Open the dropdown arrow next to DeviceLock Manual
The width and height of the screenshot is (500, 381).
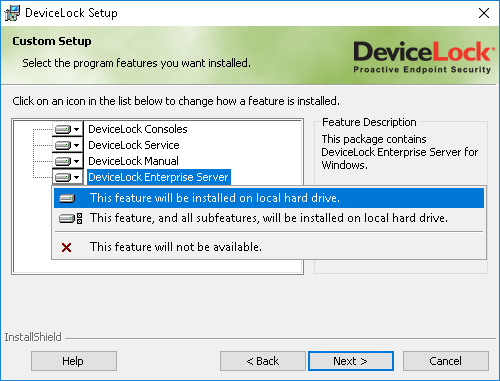pos(77,161)
